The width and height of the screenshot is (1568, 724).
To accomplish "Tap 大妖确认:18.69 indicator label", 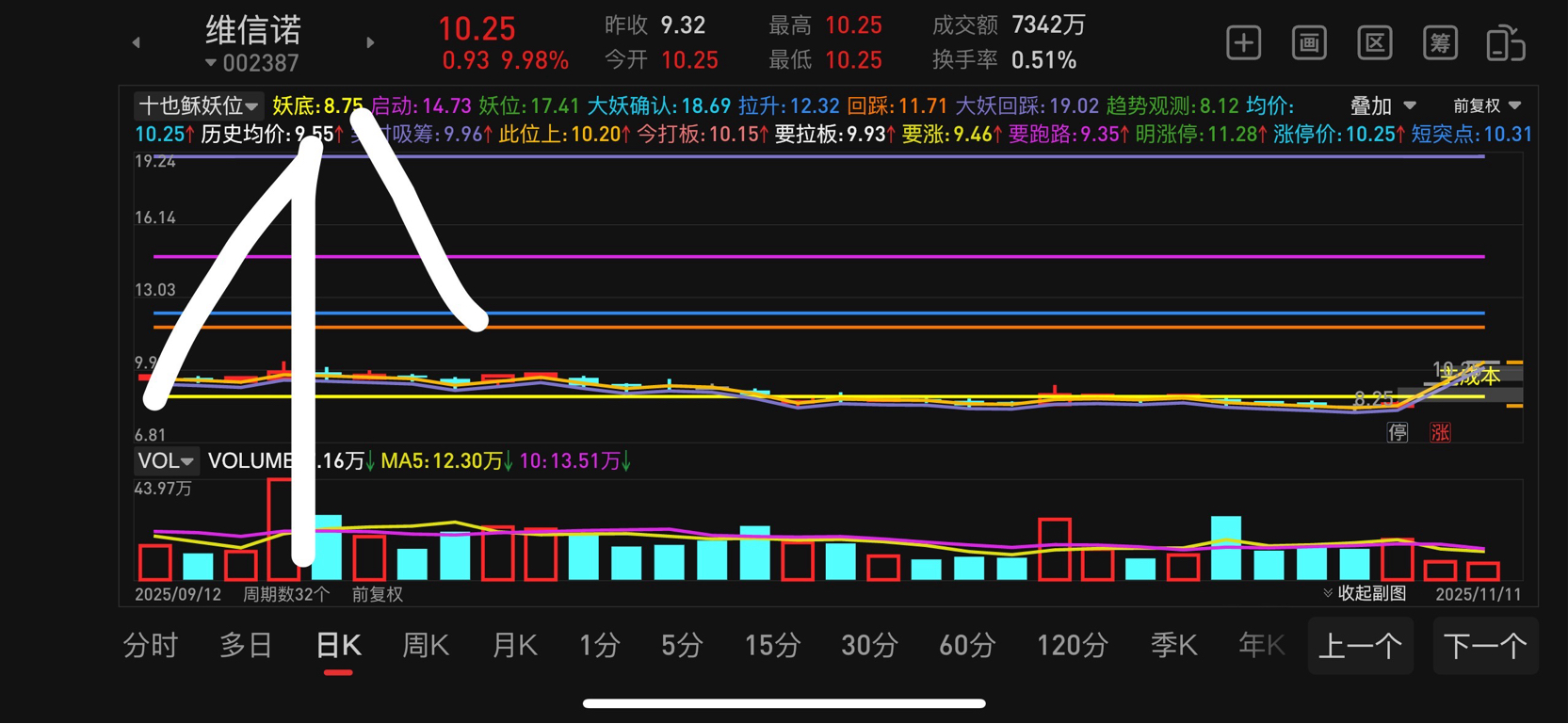I will click(x=659, y=106).
